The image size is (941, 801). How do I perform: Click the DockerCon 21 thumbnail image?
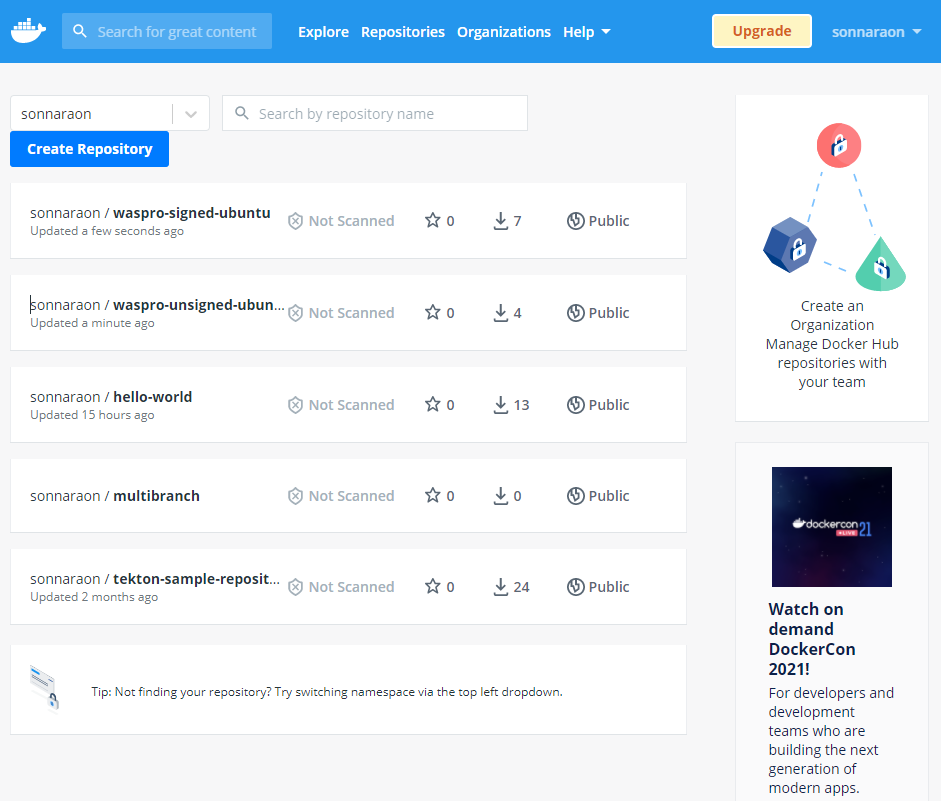(x=831, y=526)
